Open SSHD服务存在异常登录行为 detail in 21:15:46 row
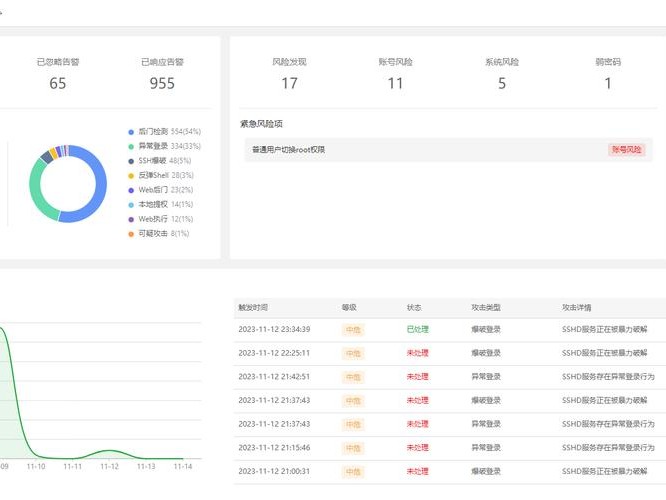Image resolution: width=666 pixels, height=500 pixels. click(608, 448)
